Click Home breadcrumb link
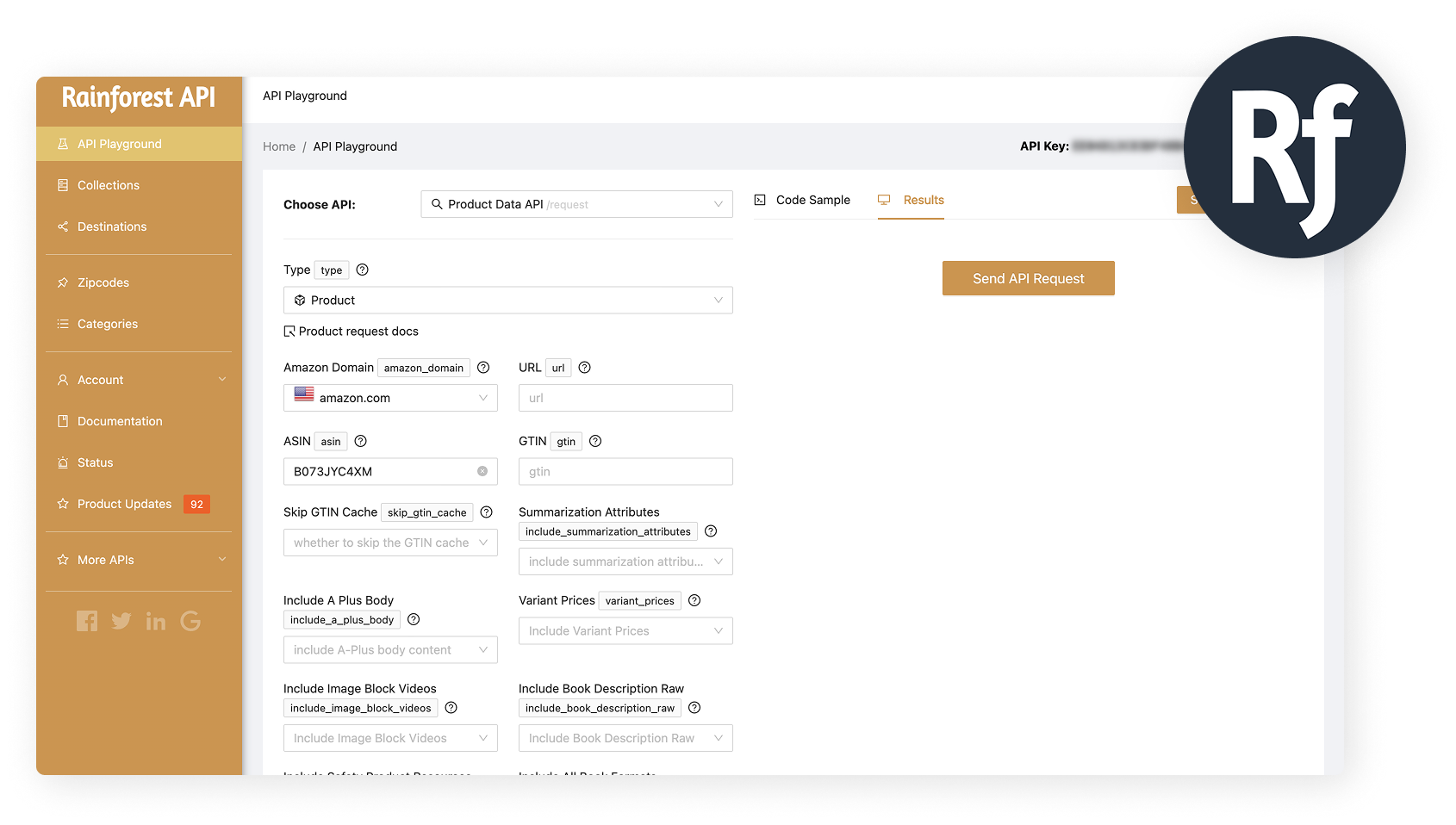Image resolution: width=1456 pixels, height=825 pixels. [x=279, y=146]
